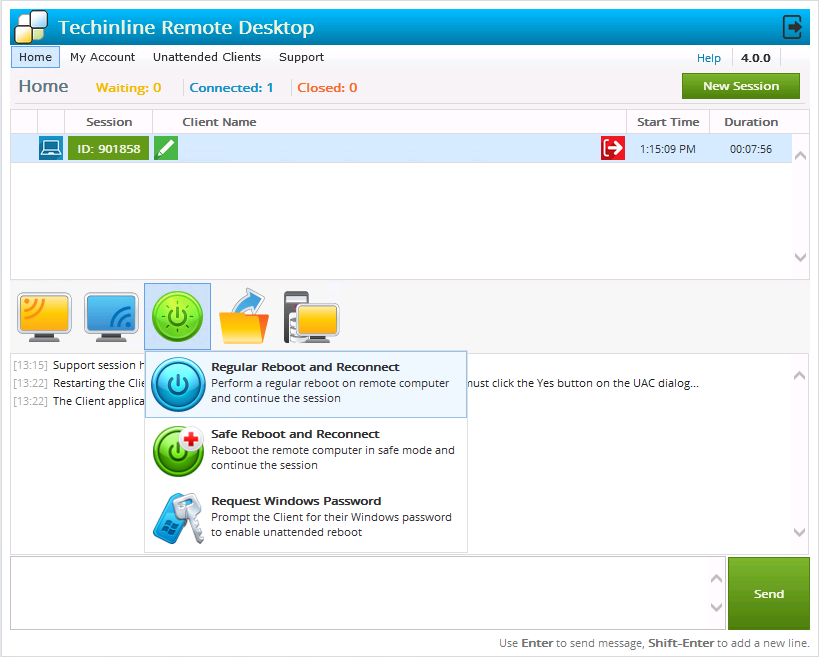819x657 pixels.
Task: Open the My Account tab
Action: point(102,57)
